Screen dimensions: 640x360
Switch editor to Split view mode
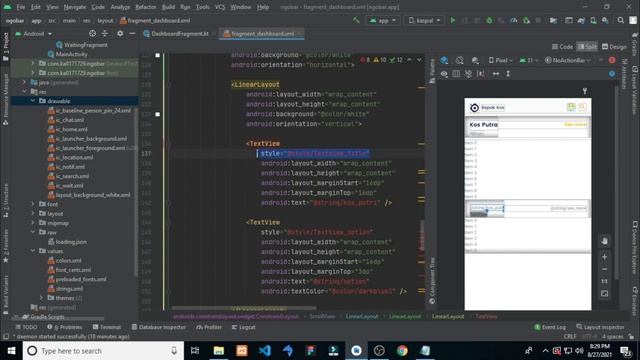[x=587, y=47]
